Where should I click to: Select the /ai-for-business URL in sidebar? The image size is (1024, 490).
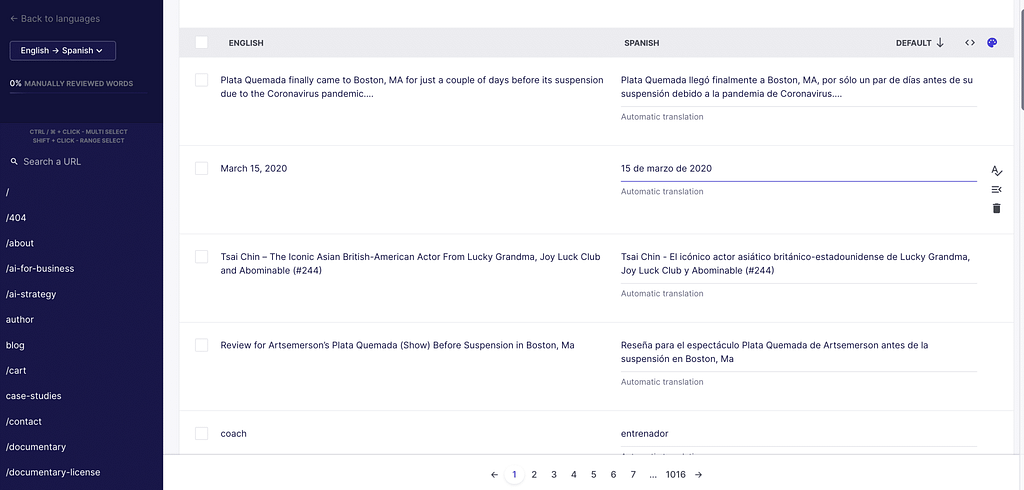(x=40, y=268)
